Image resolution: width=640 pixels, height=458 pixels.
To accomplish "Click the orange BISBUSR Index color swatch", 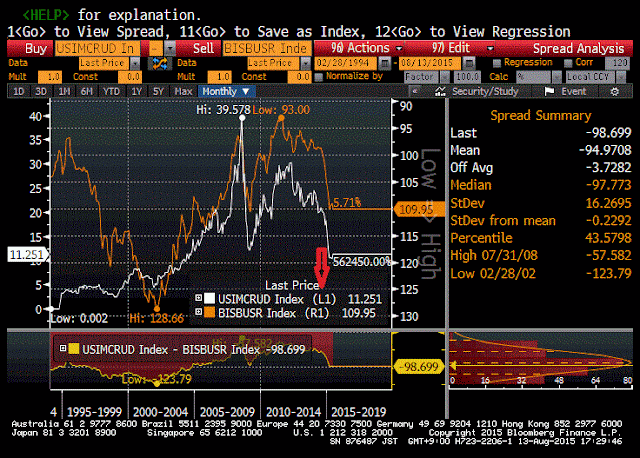I will click(209, 312).
